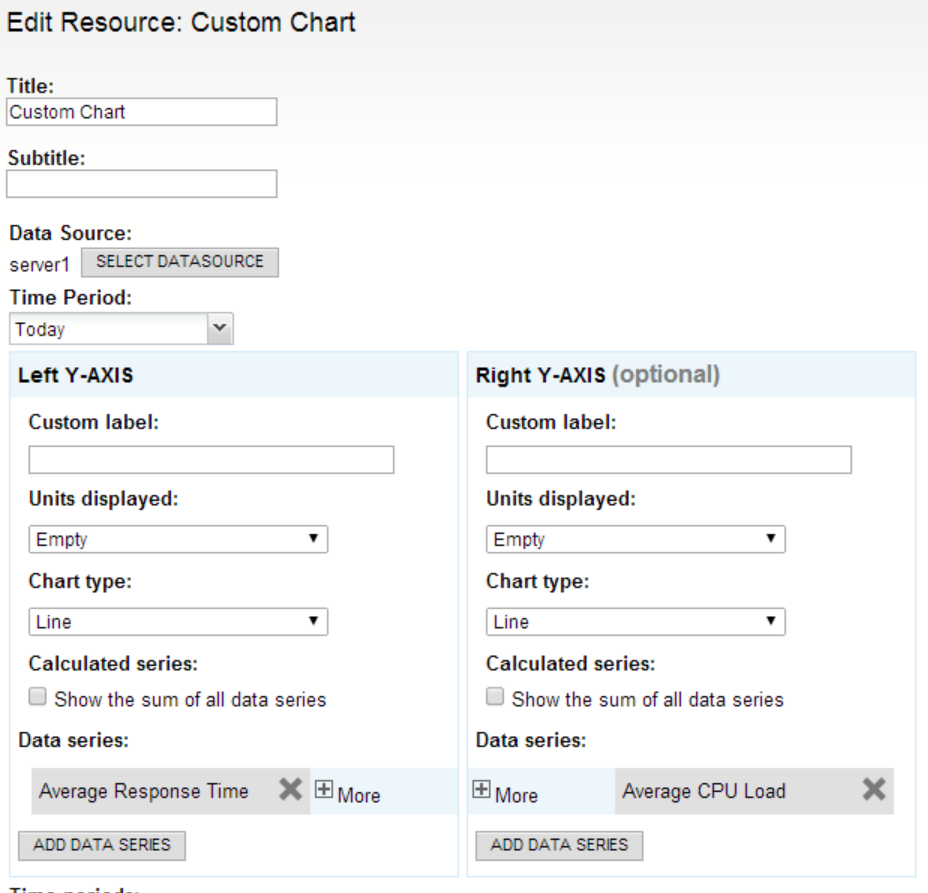
Task: Open Left Y-axis Chart type dropdown
Action: (x=178, y=622)
